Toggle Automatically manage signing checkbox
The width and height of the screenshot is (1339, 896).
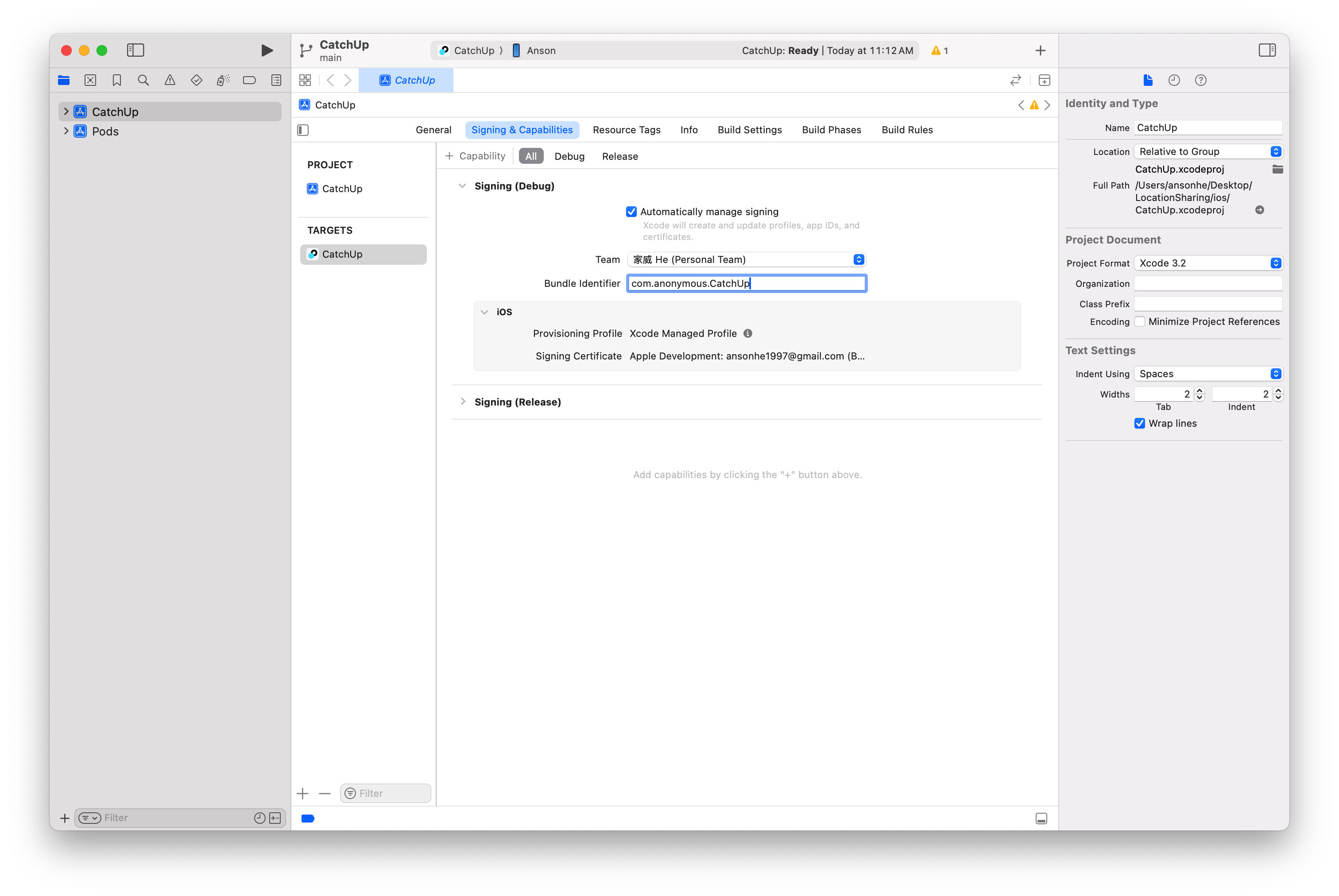point(631,212)
